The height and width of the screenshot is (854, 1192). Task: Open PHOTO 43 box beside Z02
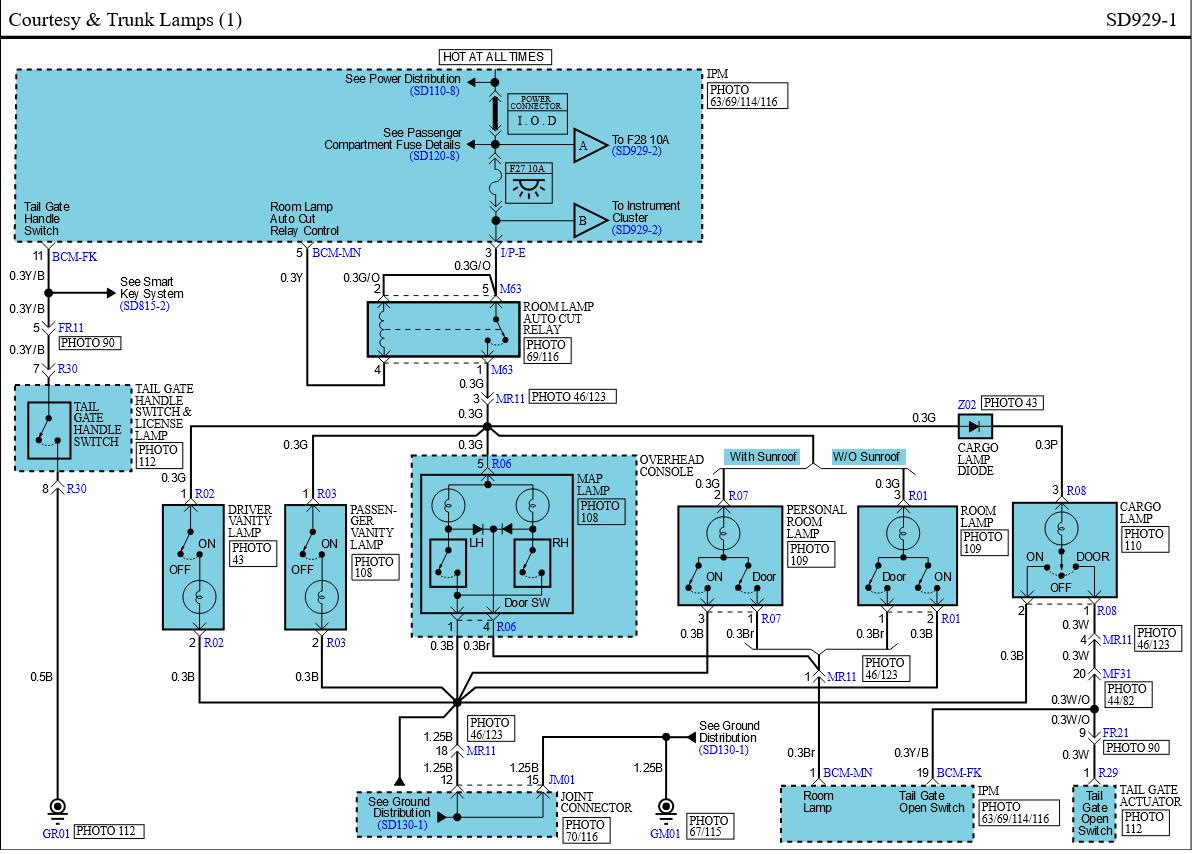tap(1014, 403)
